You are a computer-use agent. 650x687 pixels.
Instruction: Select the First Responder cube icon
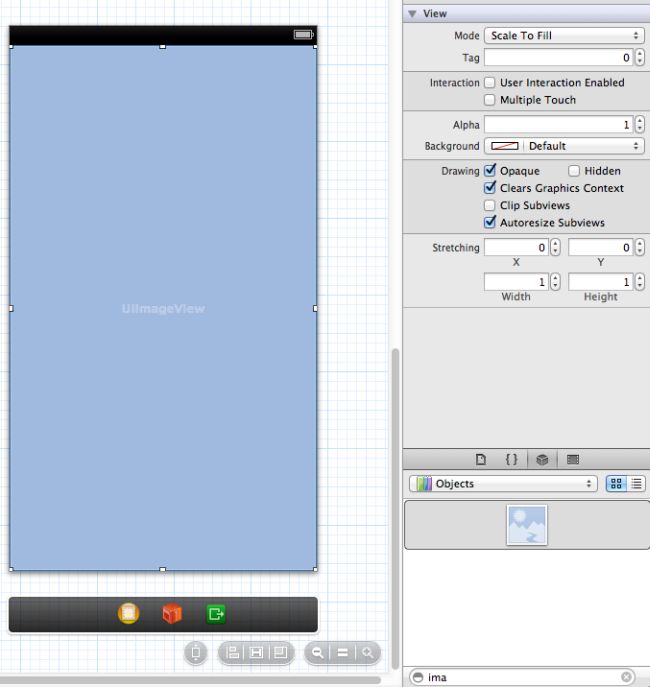point(172,613)
